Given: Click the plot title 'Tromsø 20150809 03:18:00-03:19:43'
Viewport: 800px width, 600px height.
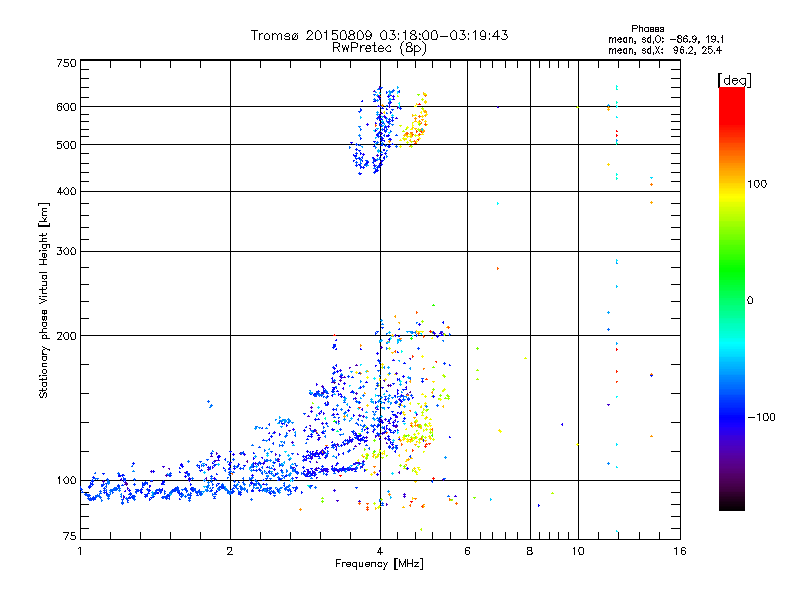Looking at the screenshot, I should point(379,35).
